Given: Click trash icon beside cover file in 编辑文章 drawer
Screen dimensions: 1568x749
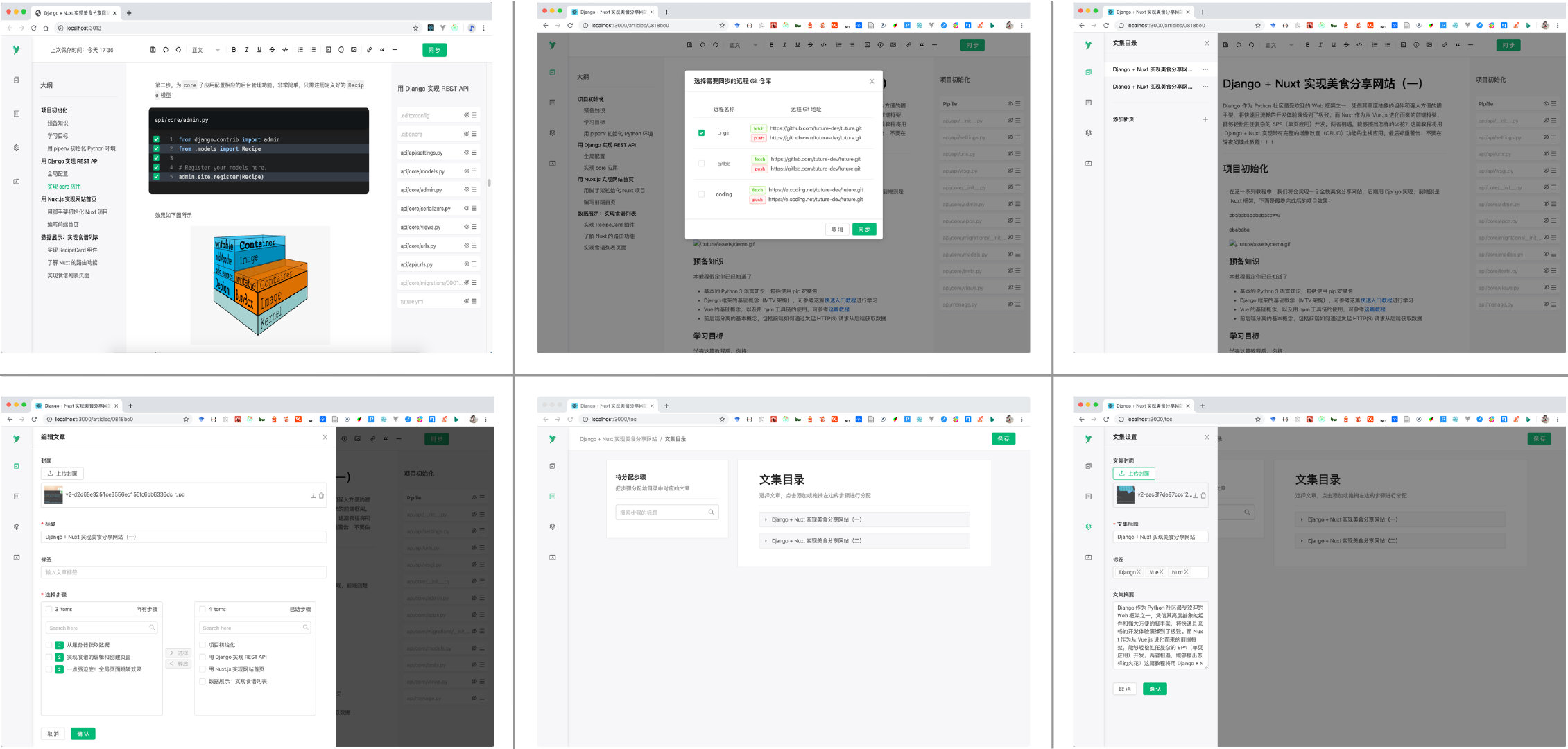Looking at the screenshot, I should point(321,495).
